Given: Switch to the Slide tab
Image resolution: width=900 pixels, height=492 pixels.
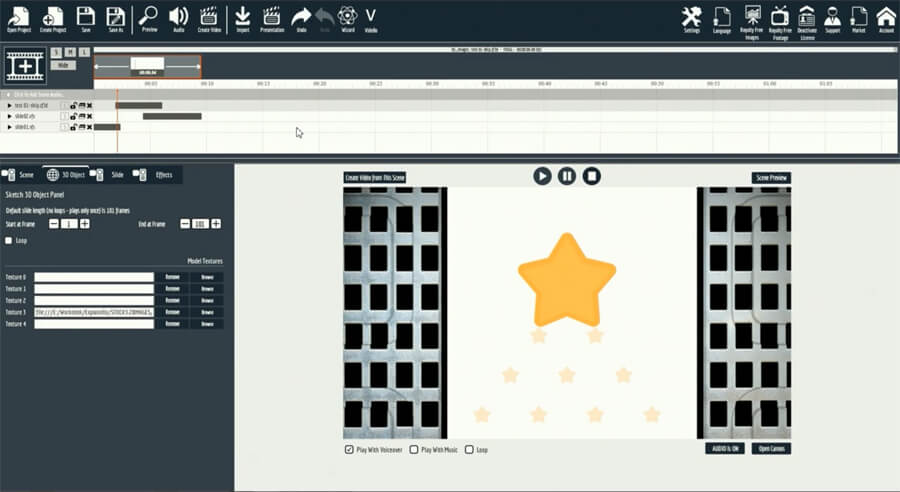Looking at the screenshot, I should (108, 175).
